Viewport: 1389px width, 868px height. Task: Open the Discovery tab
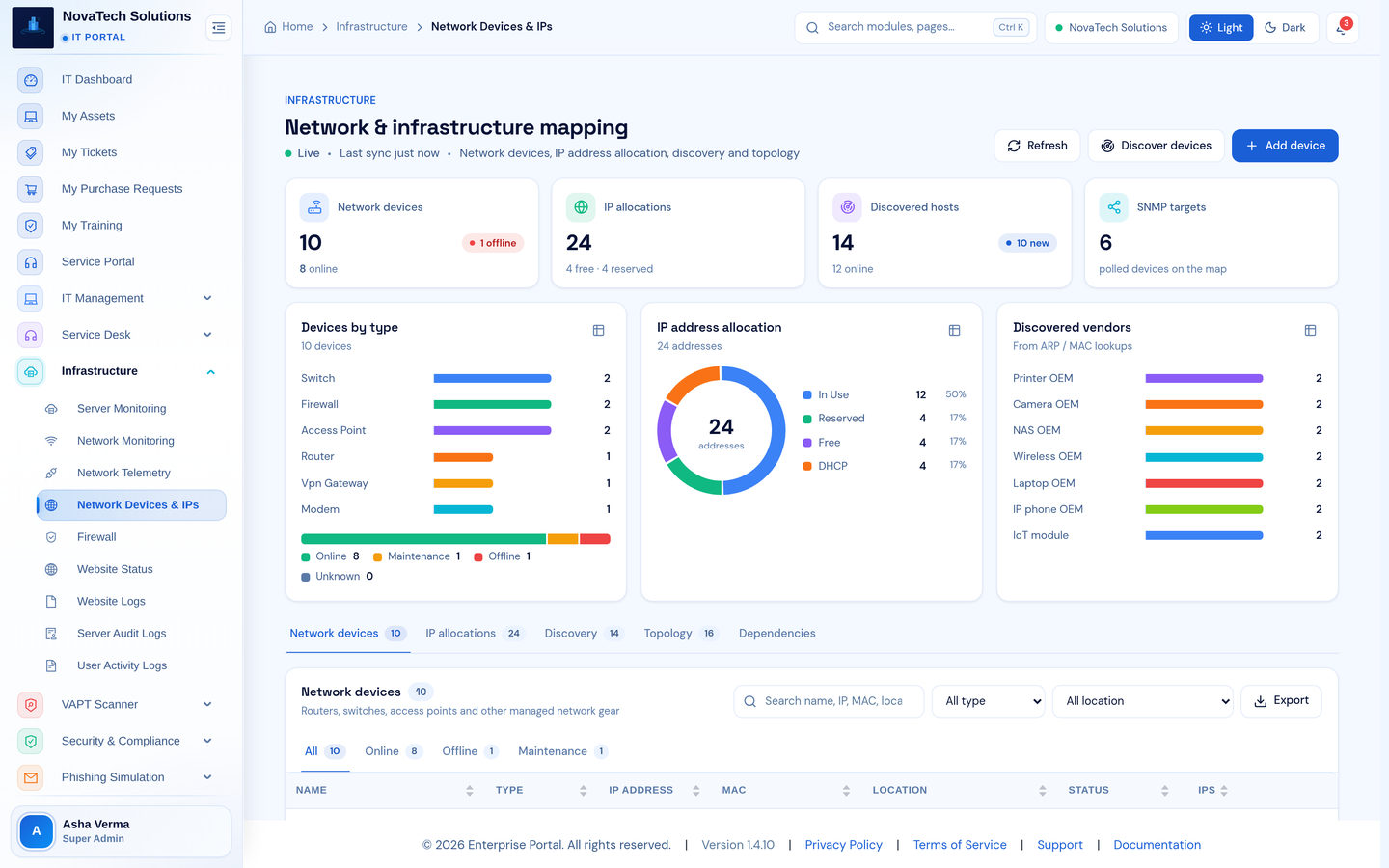[583, 634]
